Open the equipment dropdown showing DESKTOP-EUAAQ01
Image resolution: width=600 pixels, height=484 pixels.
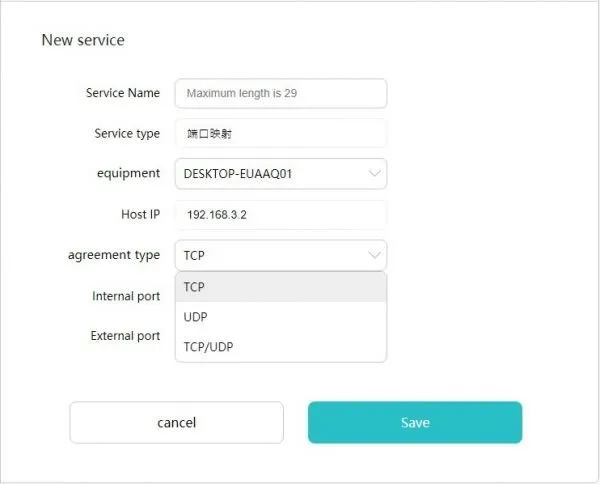[x=270, y=174]
